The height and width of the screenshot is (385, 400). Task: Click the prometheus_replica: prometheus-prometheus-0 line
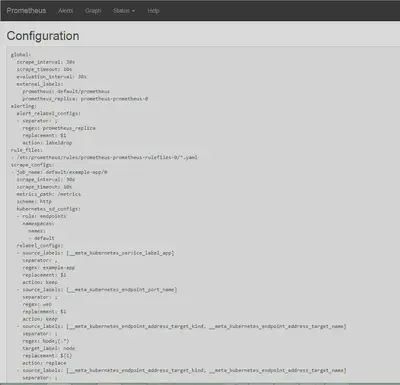point(85,99)
